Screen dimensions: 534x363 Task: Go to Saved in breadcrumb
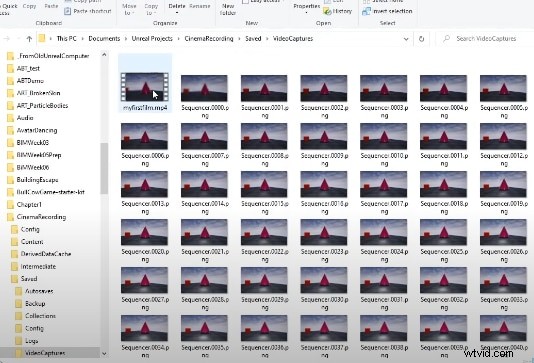pyautogui.click(x=253, y=38)
